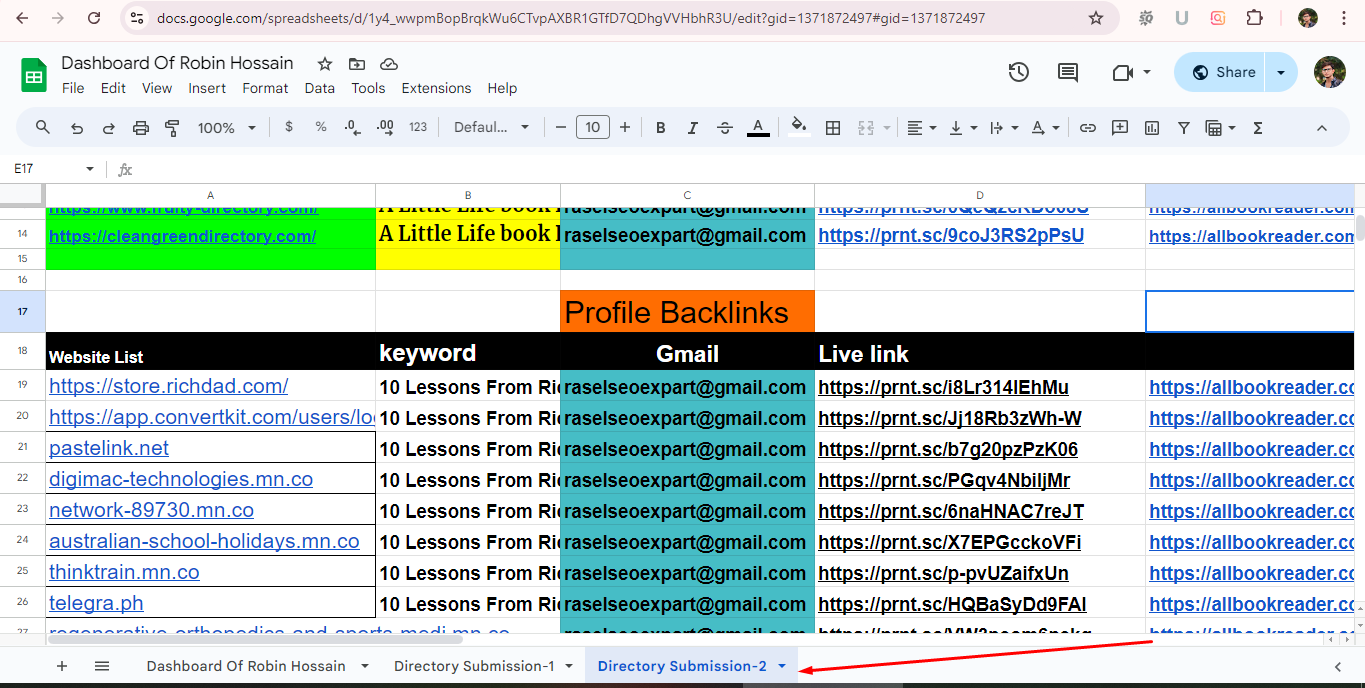This screenshot has width=1365, height=688.
Task: Open the insert chart tool
Action: coord(1151,128)
